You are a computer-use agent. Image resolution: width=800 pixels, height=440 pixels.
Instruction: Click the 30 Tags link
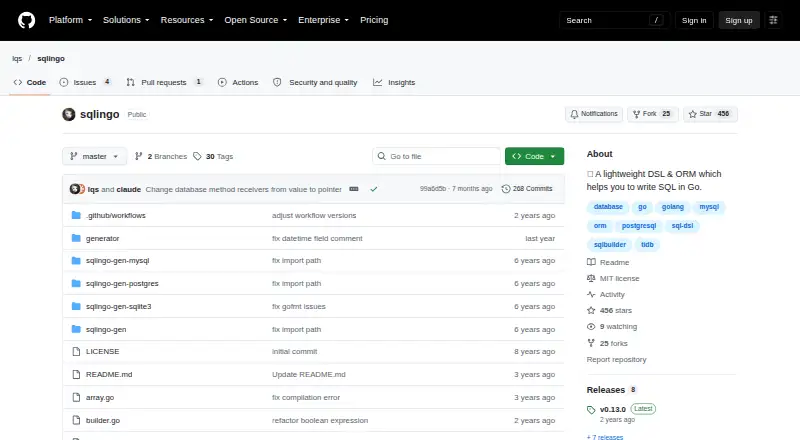pos(213,156)
